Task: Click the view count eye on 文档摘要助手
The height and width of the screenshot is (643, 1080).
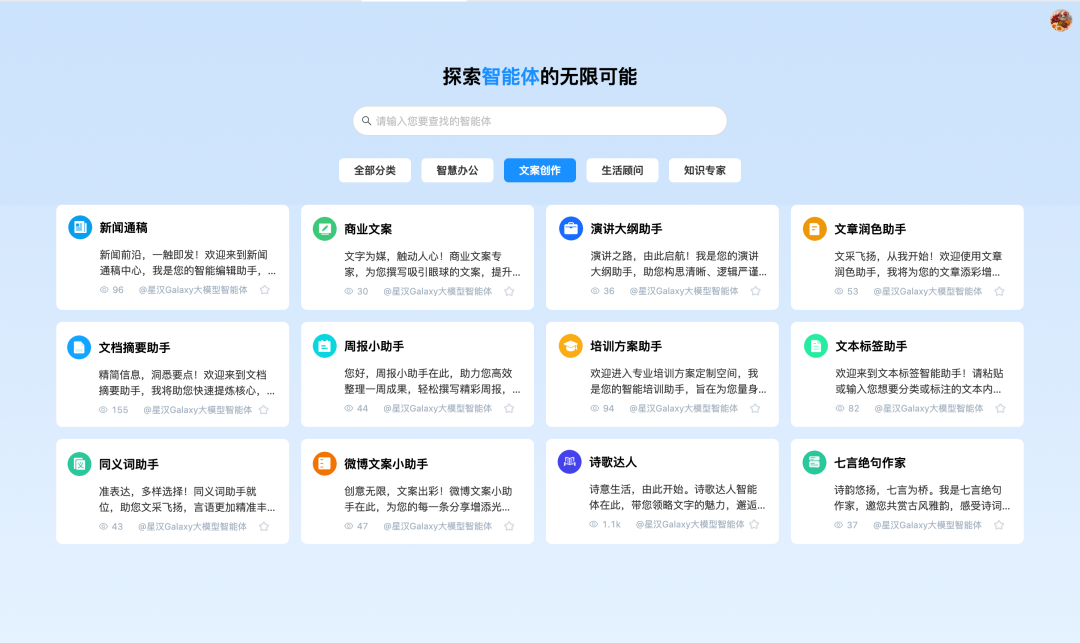Action: (103, 410)
